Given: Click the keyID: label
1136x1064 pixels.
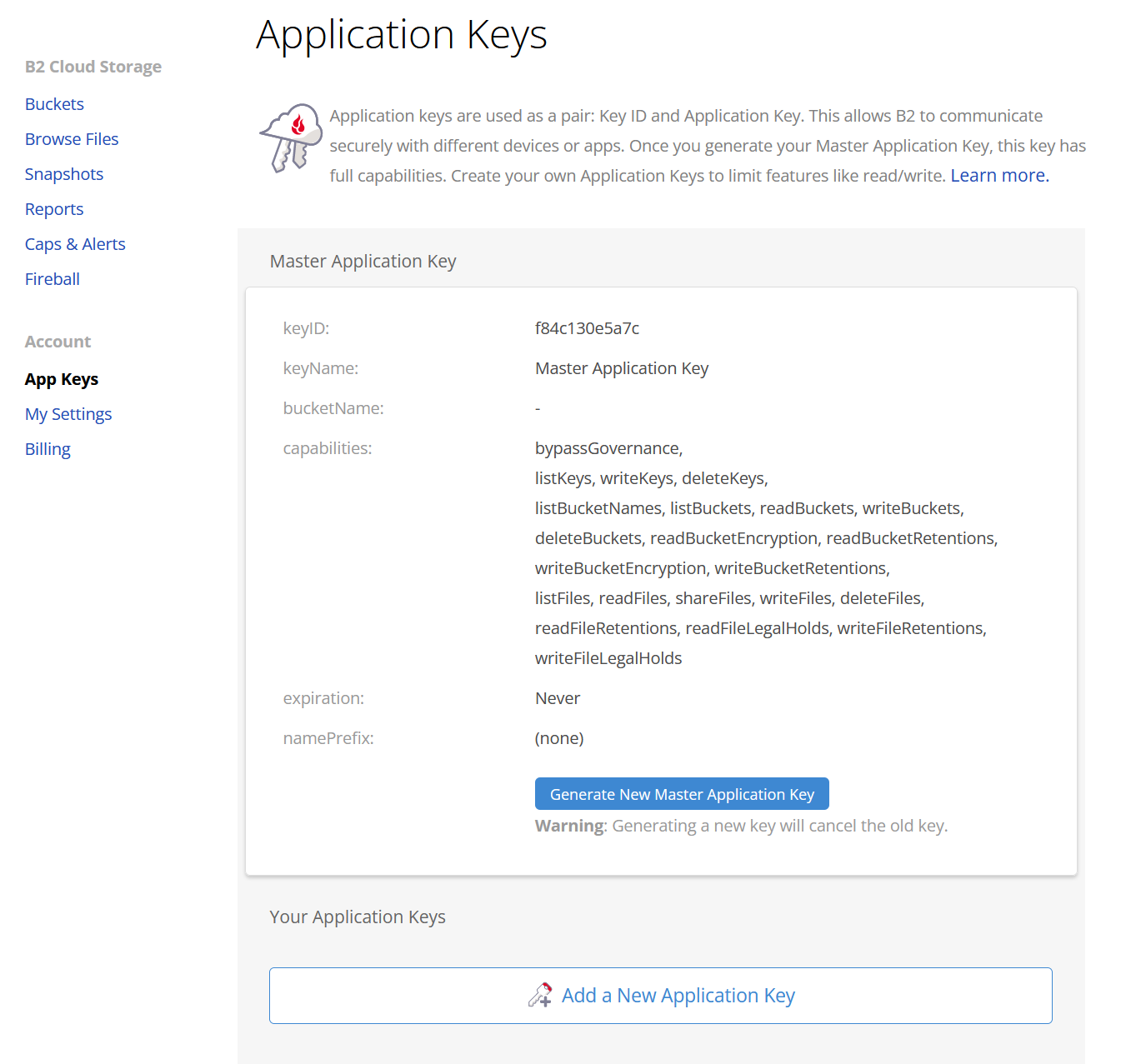Looking at the screenshot, I should [x=307, y=328].
